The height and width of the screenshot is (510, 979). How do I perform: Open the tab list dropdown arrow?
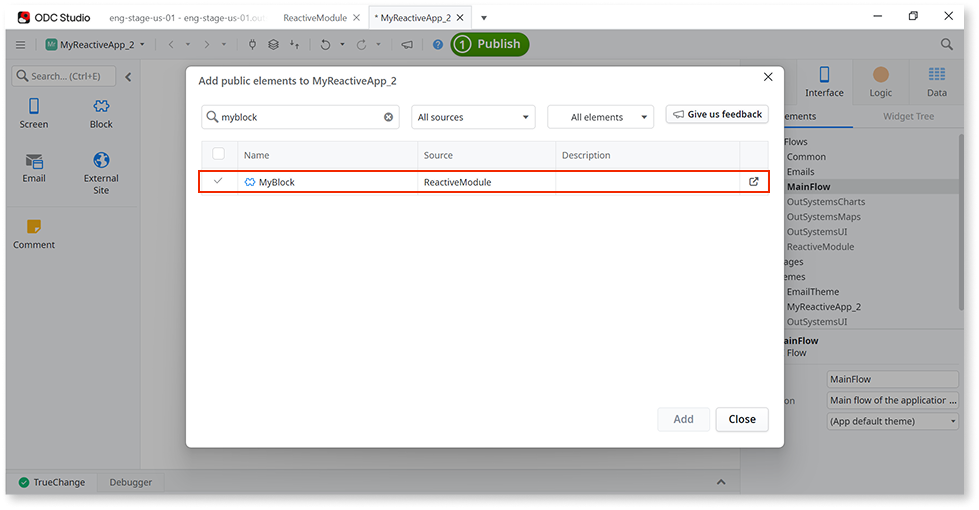coord(483,17)
